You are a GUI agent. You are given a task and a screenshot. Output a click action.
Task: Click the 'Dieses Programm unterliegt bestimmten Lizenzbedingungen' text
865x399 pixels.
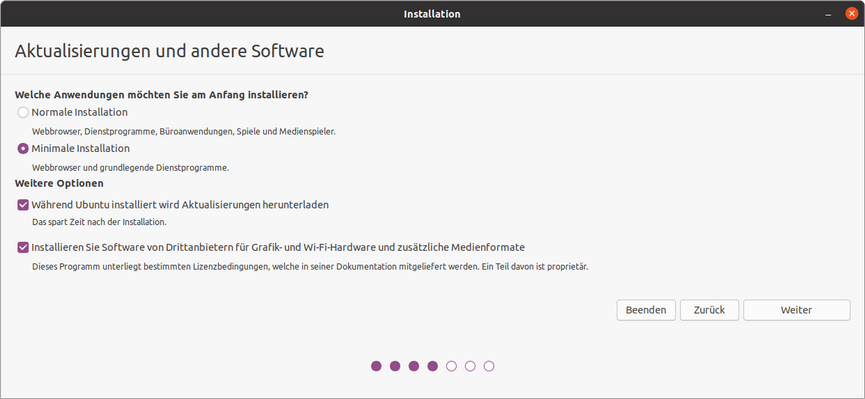click(x=310, y=267)
